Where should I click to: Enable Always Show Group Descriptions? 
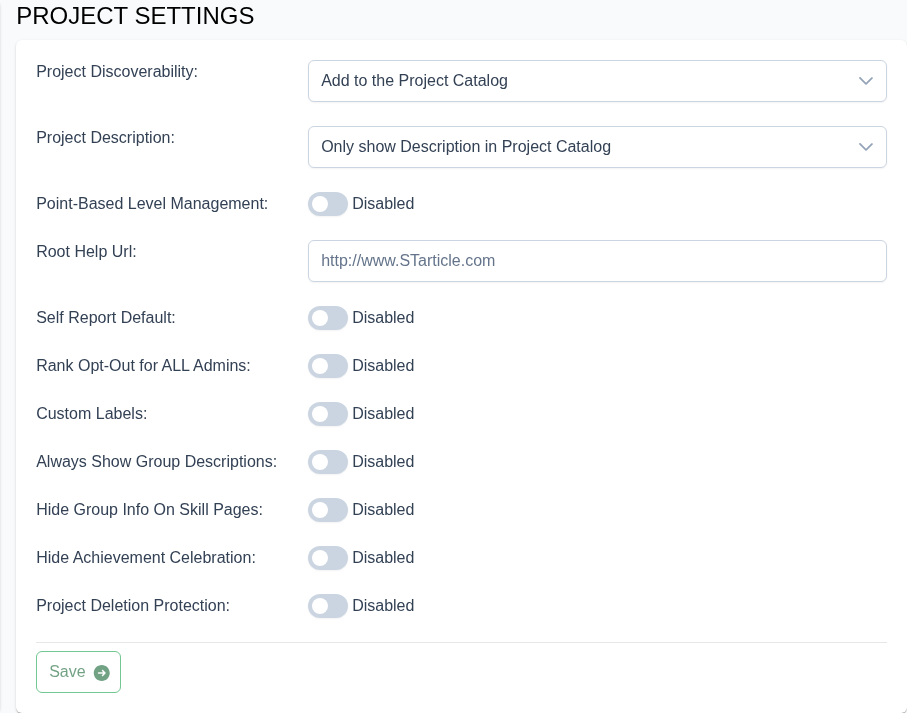pos(327,462)
